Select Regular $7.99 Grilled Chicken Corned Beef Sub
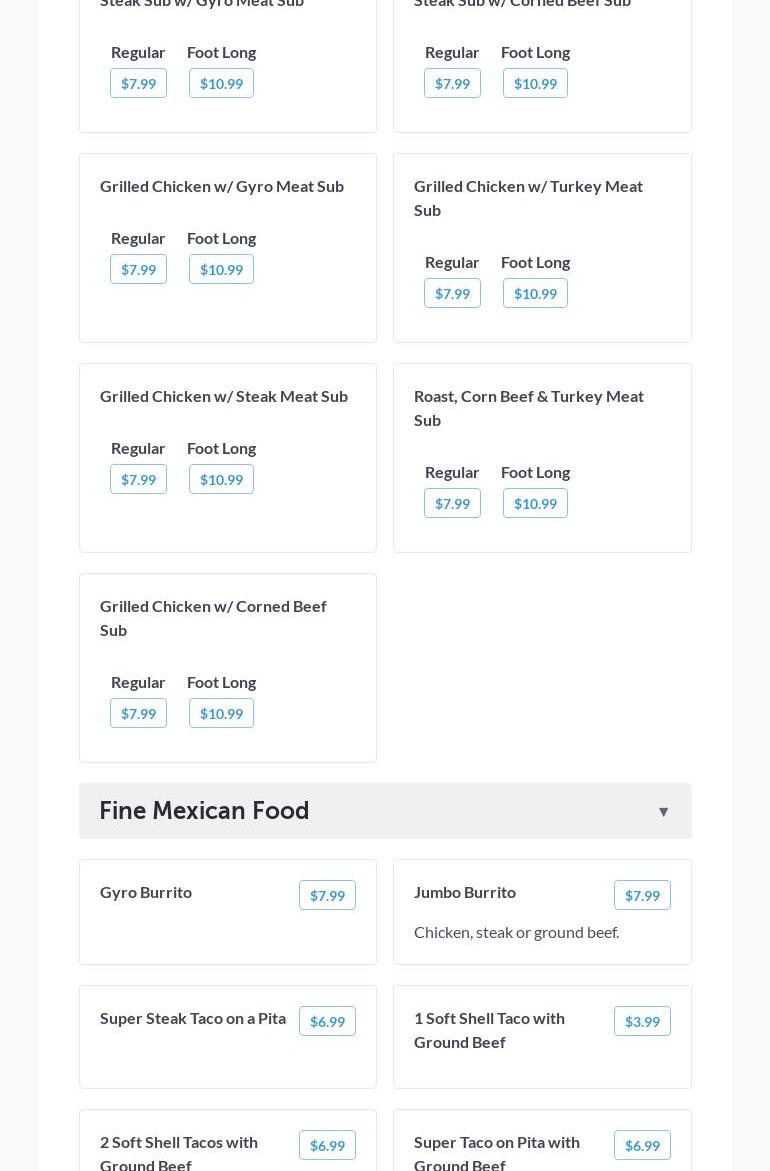 coord(138,713)
